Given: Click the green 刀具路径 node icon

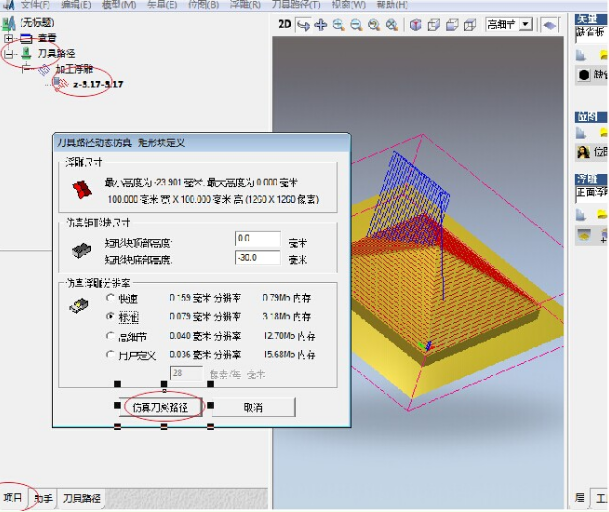Looking at the screenshot, I should click(26, 53).
